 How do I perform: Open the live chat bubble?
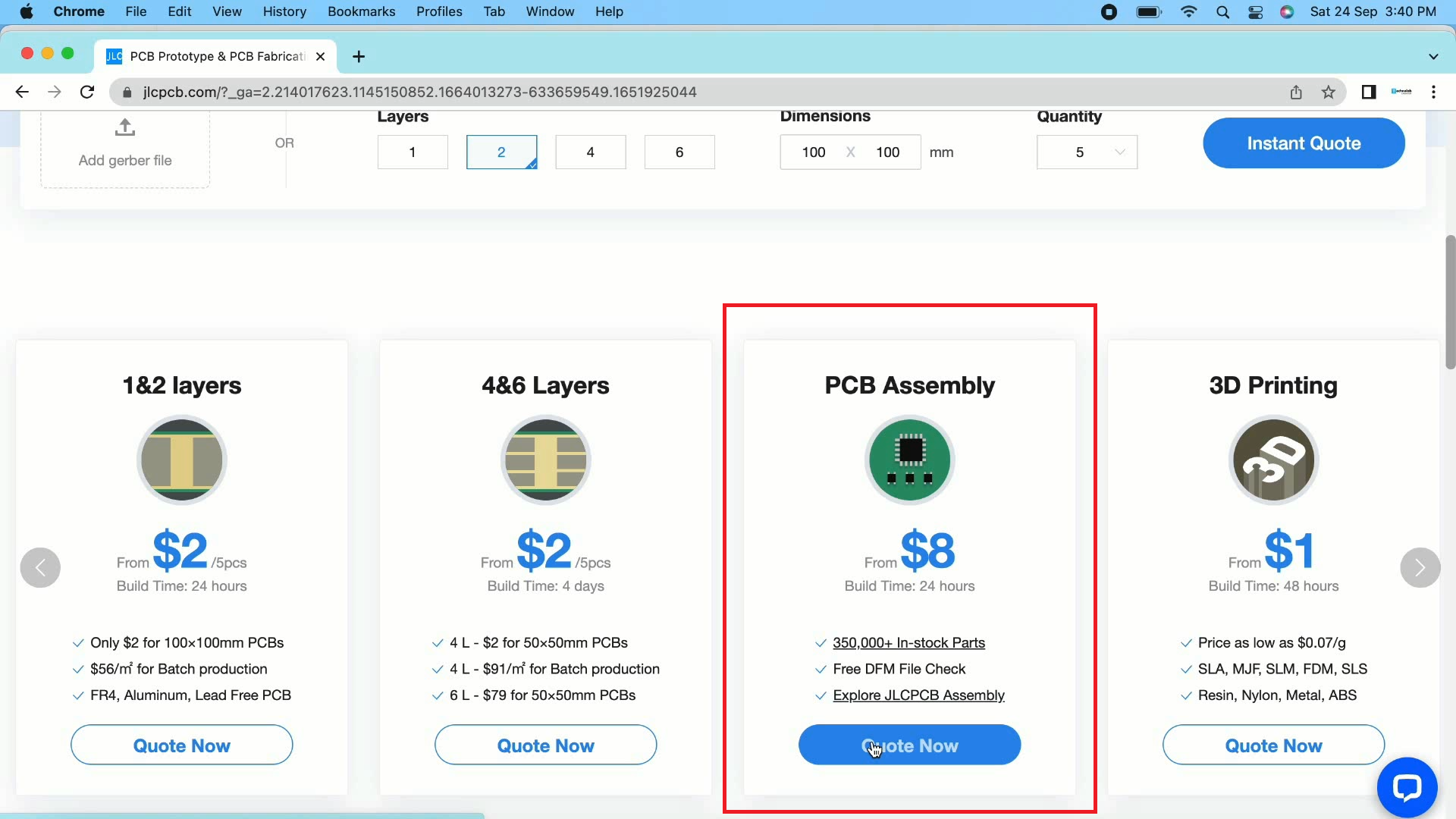click(1407, 787)
